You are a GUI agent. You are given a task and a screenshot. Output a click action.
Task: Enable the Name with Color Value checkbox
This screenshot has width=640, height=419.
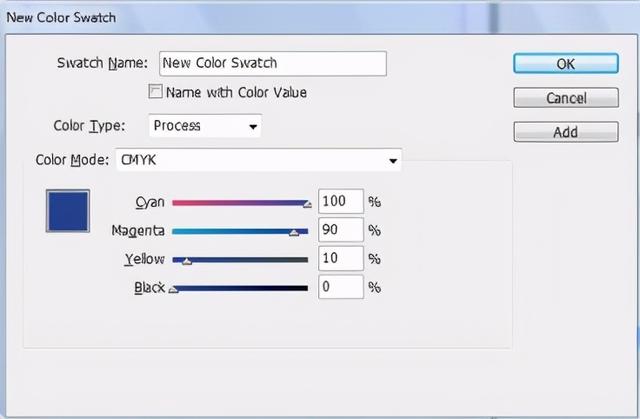click(155, 91)
